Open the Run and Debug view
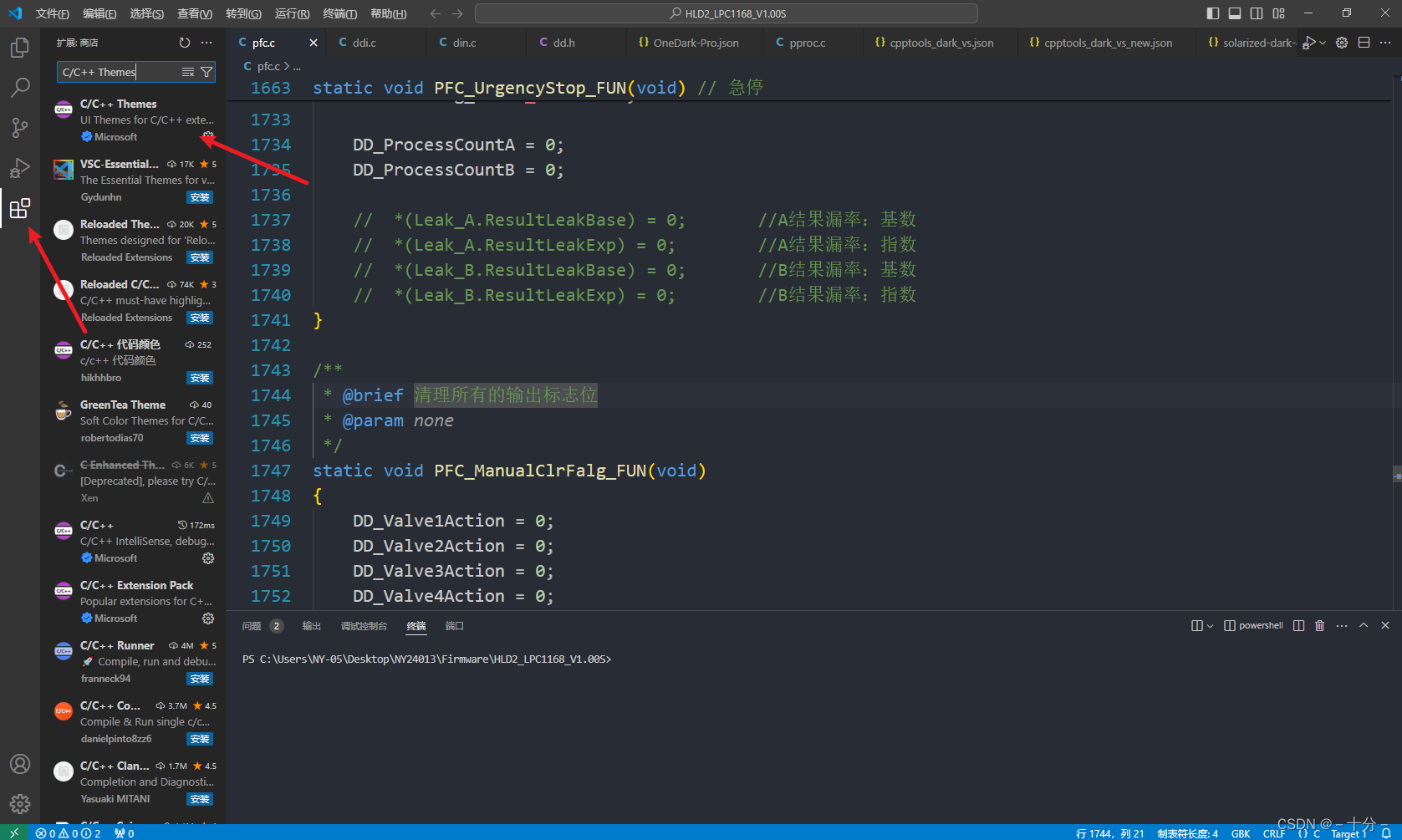This screenshot has height=840, width=1402. 20,168
